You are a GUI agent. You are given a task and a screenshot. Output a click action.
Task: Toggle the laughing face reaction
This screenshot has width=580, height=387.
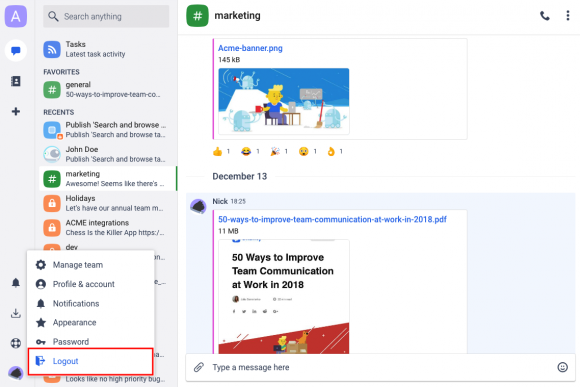pyautogui.click(x=250, y=151)
